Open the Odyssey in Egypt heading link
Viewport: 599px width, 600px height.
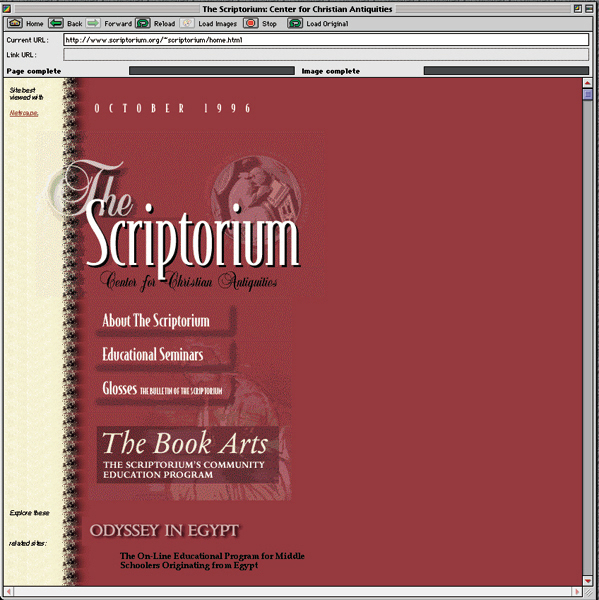(x=165, y=531)
